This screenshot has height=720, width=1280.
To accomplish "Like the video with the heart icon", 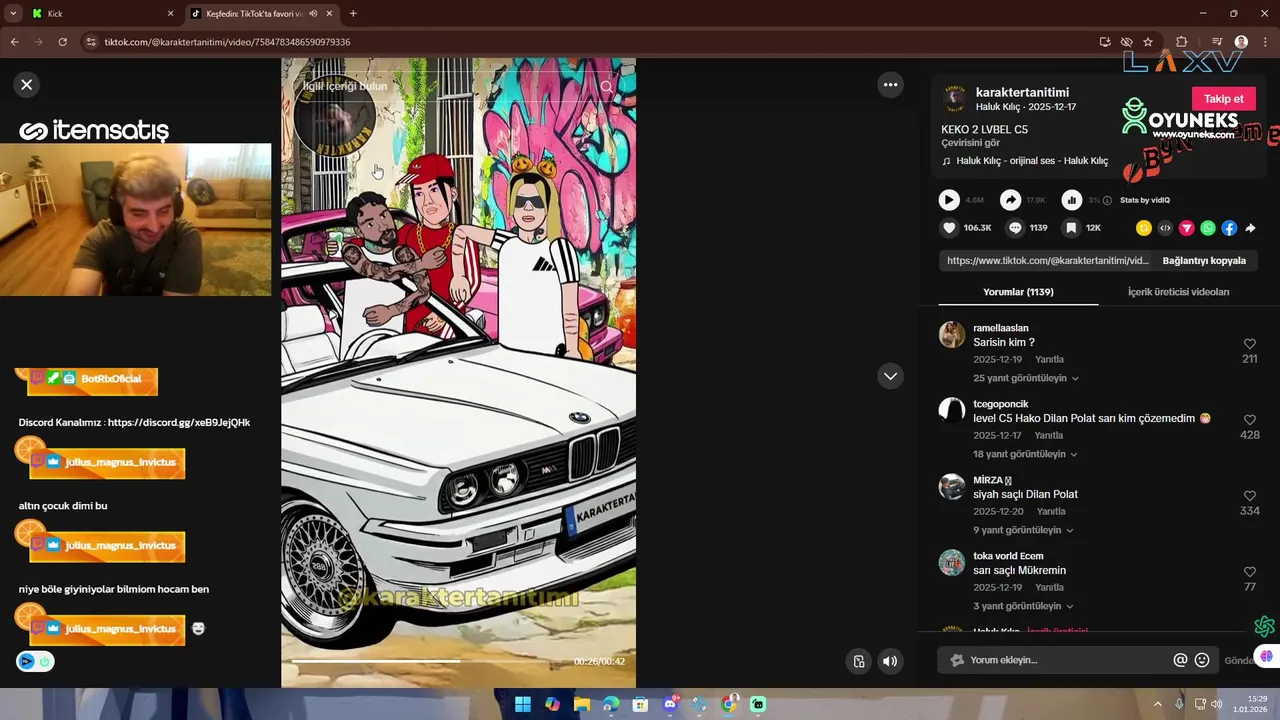I will [949, 228].
